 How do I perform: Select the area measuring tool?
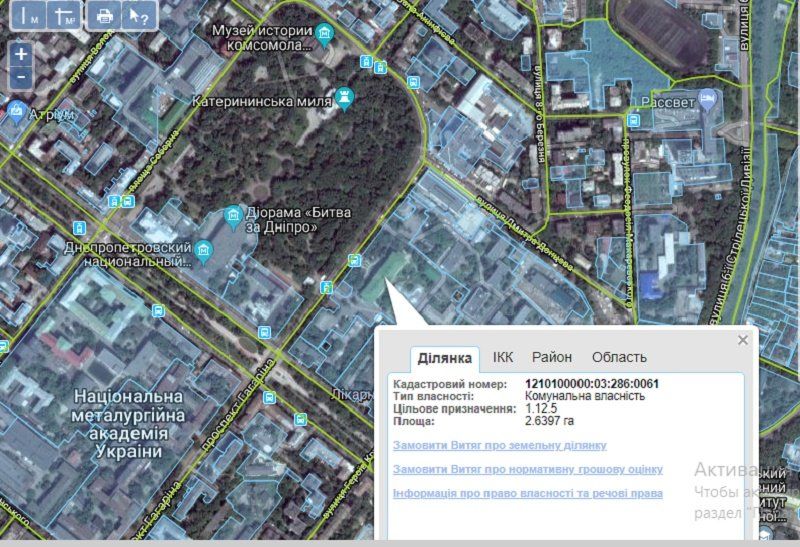tap(64, 15)
